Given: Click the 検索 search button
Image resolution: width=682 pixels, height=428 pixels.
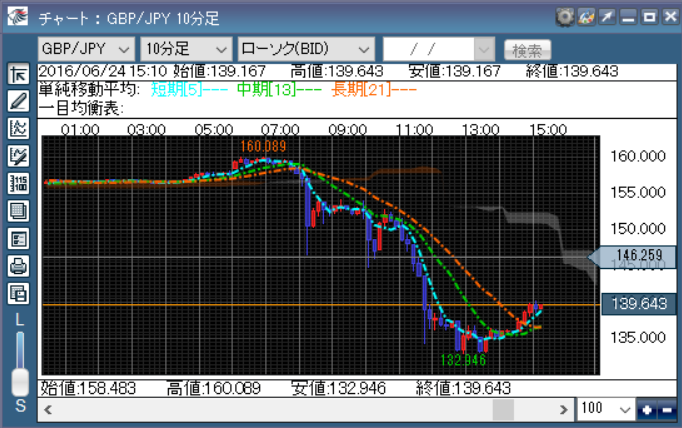Looking at the screenshot, I should 527,49.
